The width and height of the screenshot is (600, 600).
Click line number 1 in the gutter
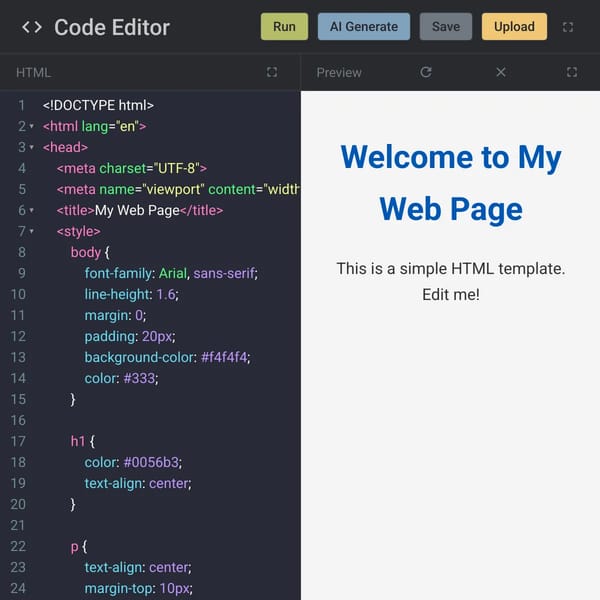(x=21, y=105)
